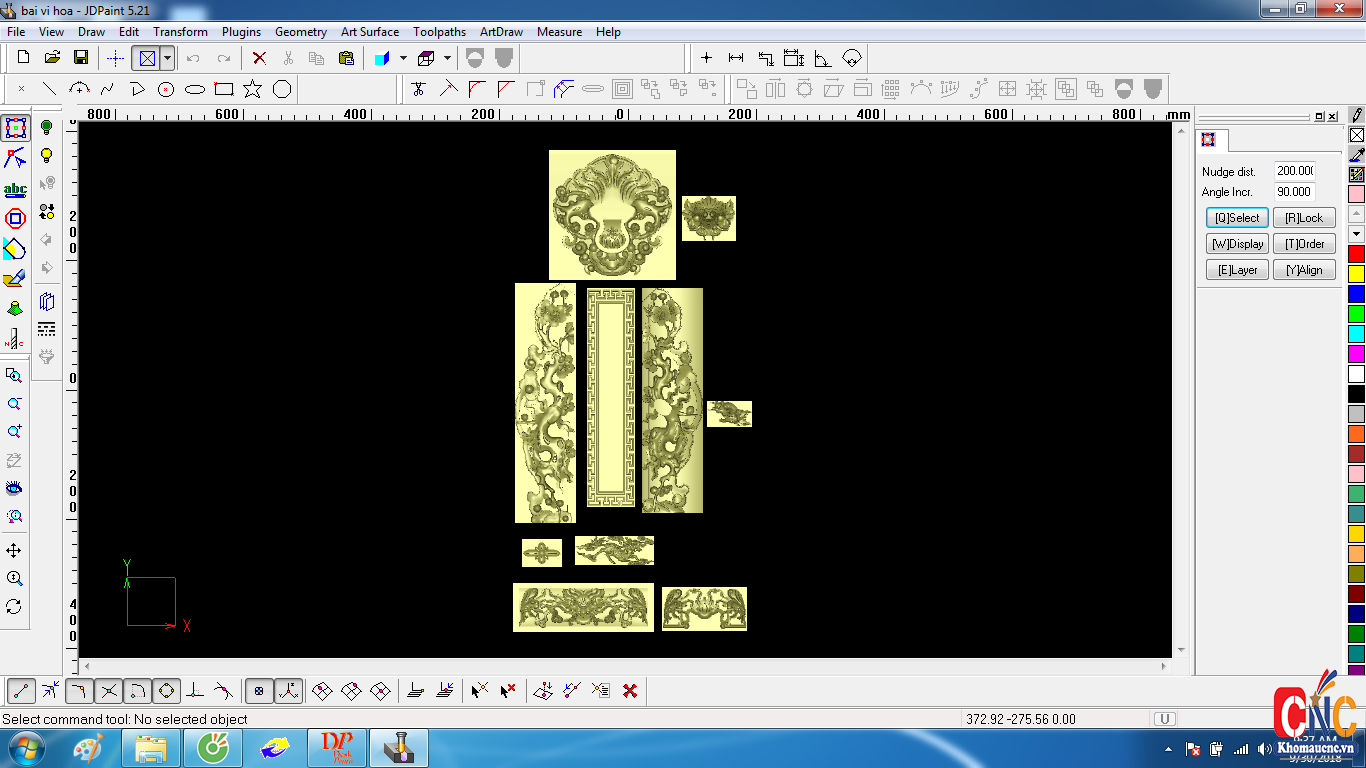
Task: Open the Toolpaths menu
Action: coord(439,32)
